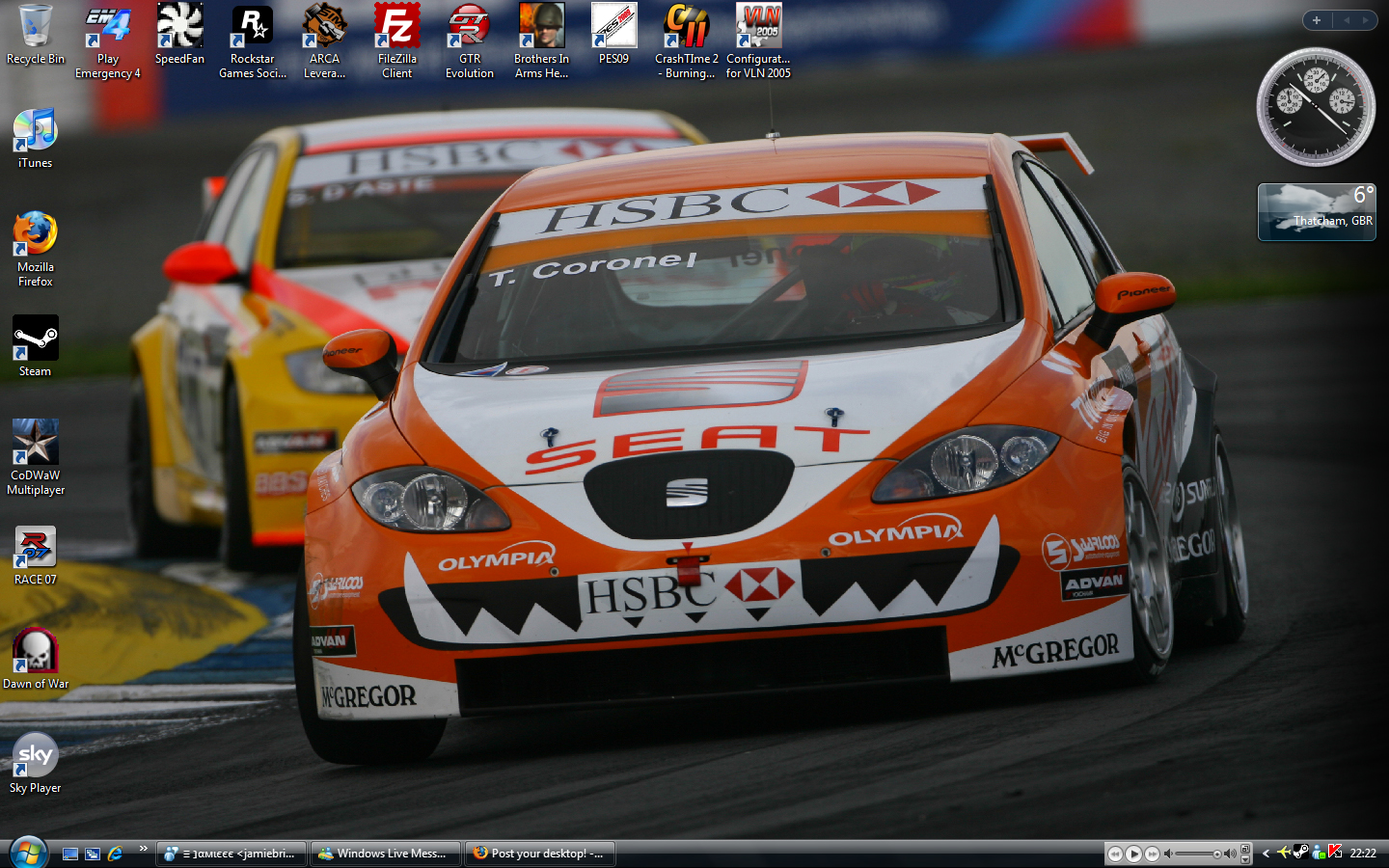Click the PES09 desktop icon
The height and width of the screenshot is (868, 1389).
click(613, 35)
